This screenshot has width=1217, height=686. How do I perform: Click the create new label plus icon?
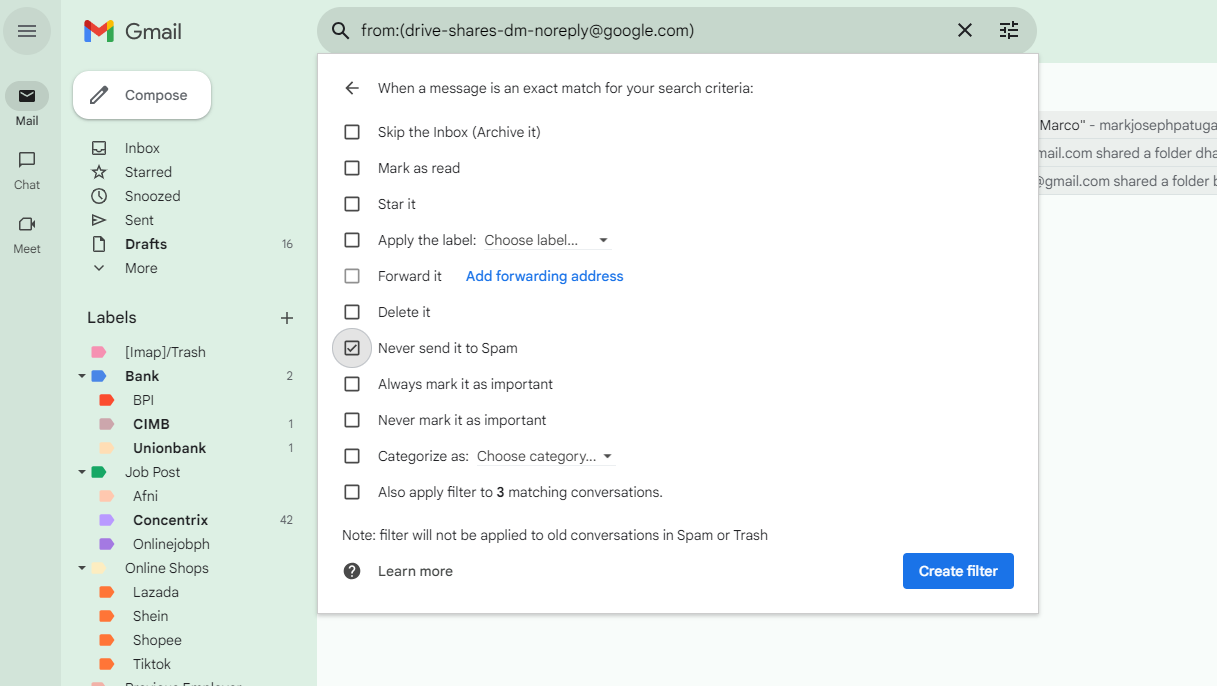coord(287,318)
